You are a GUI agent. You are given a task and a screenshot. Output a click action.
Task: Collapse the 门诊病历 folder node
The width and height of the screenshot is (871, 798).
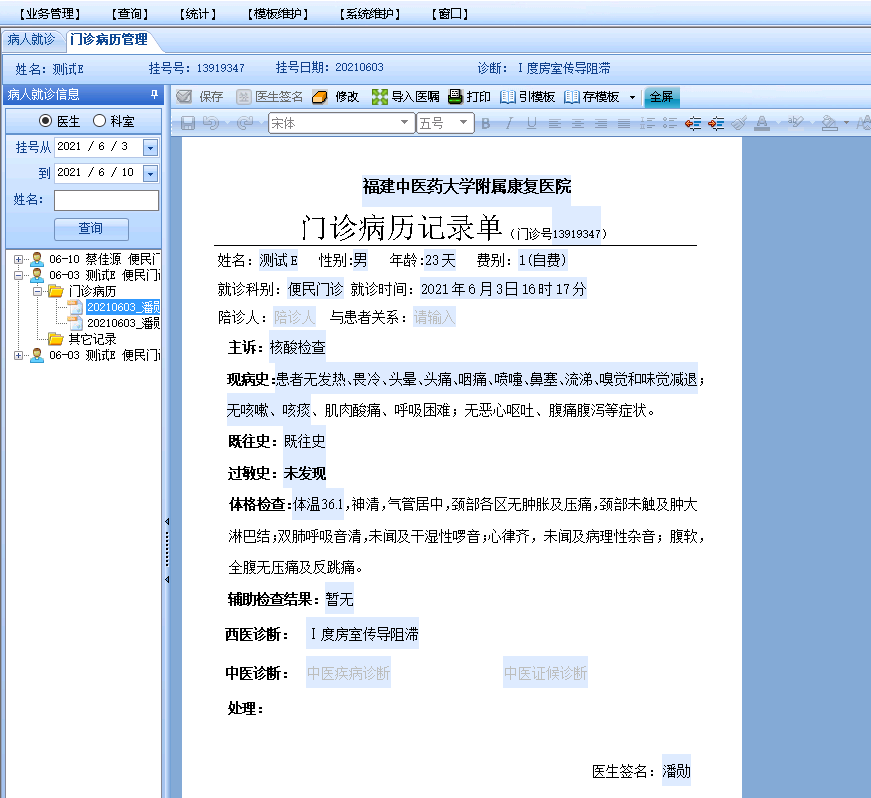(x=37, y=292)
